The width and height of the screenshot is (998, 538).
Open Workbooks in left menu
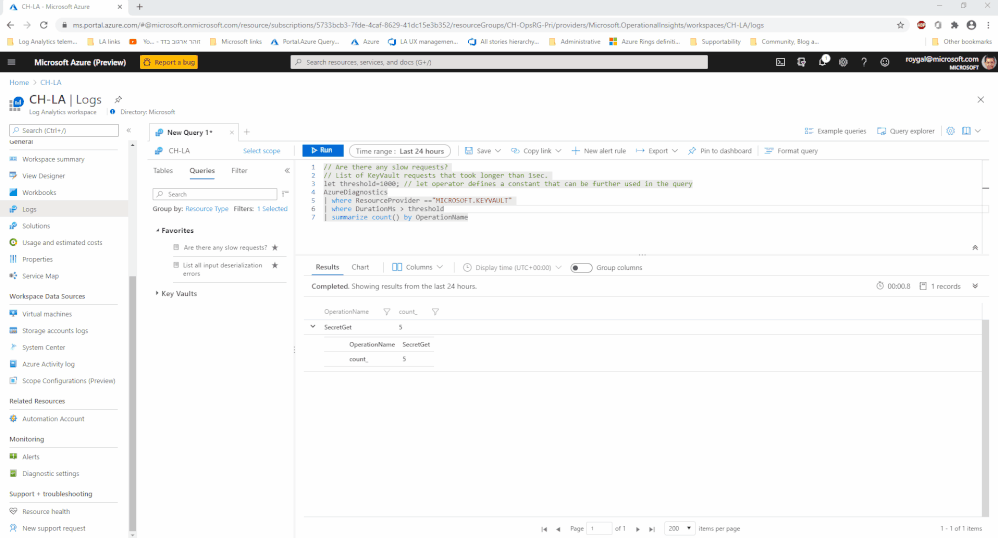coord(39,192)
